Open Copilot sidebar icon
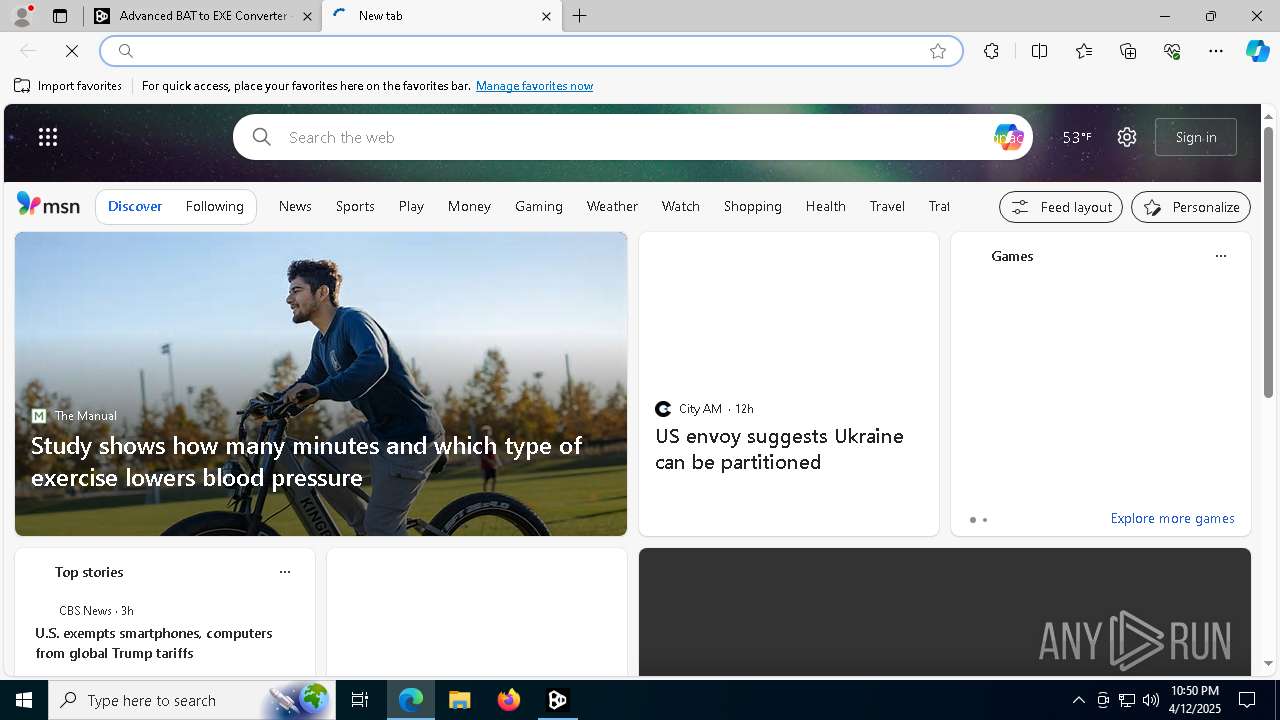1280x720 pixels. [1257, 51]
